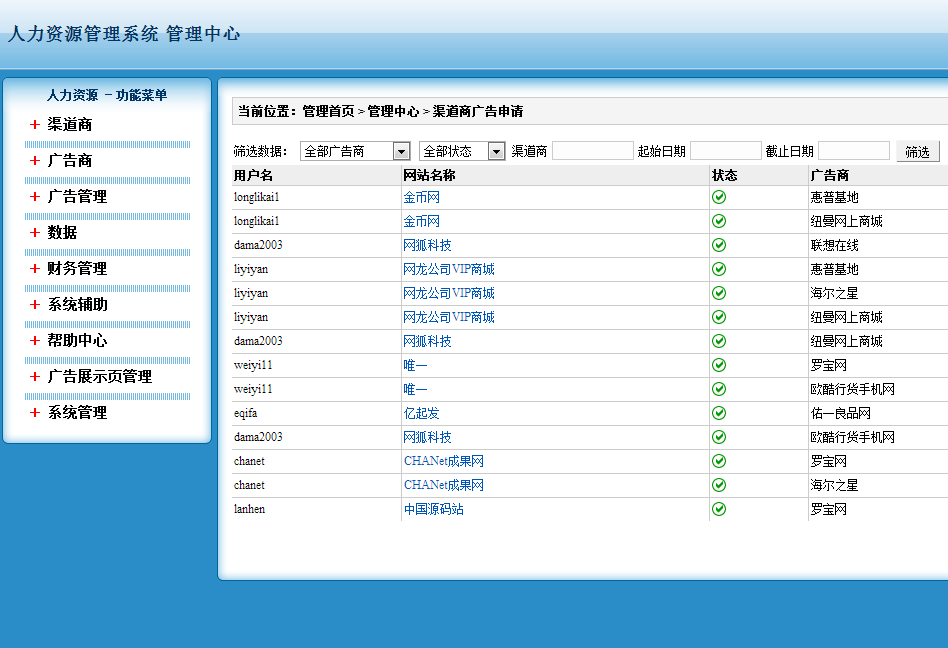Viewport: 948px width, 648px height.
Task: Click green status icon for lanhen row
Action: coord(719,509)
